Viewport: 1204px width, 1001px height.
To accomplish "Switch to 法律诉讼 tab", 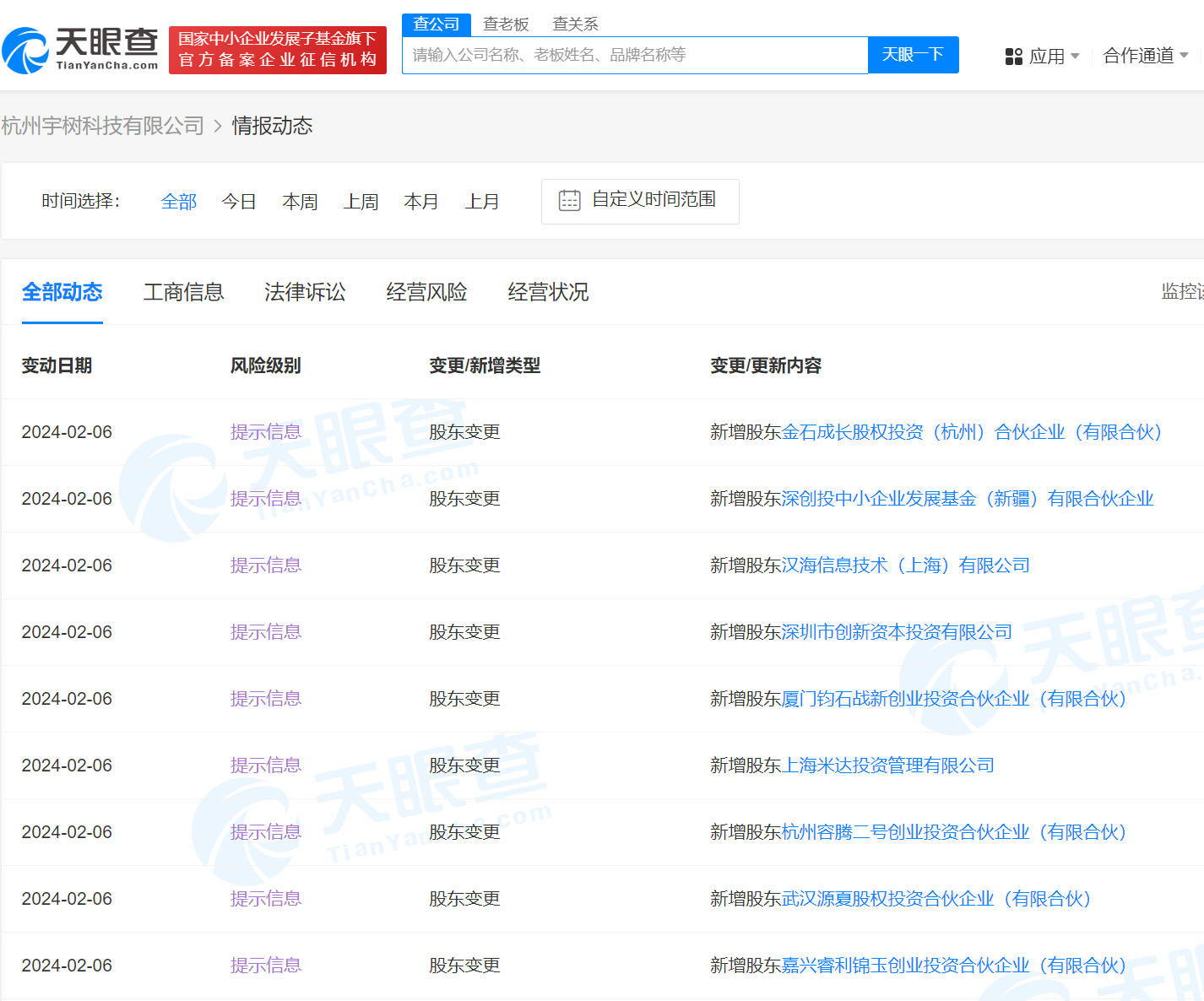I will click(x=305, y=292).
